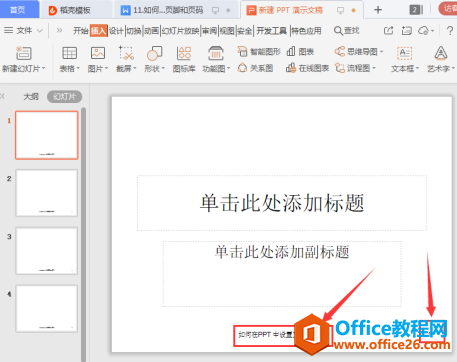Viewport: 457px width, 362px height.
Task: Expand the 图片 dropdown arrow
Action: point(107,69)
